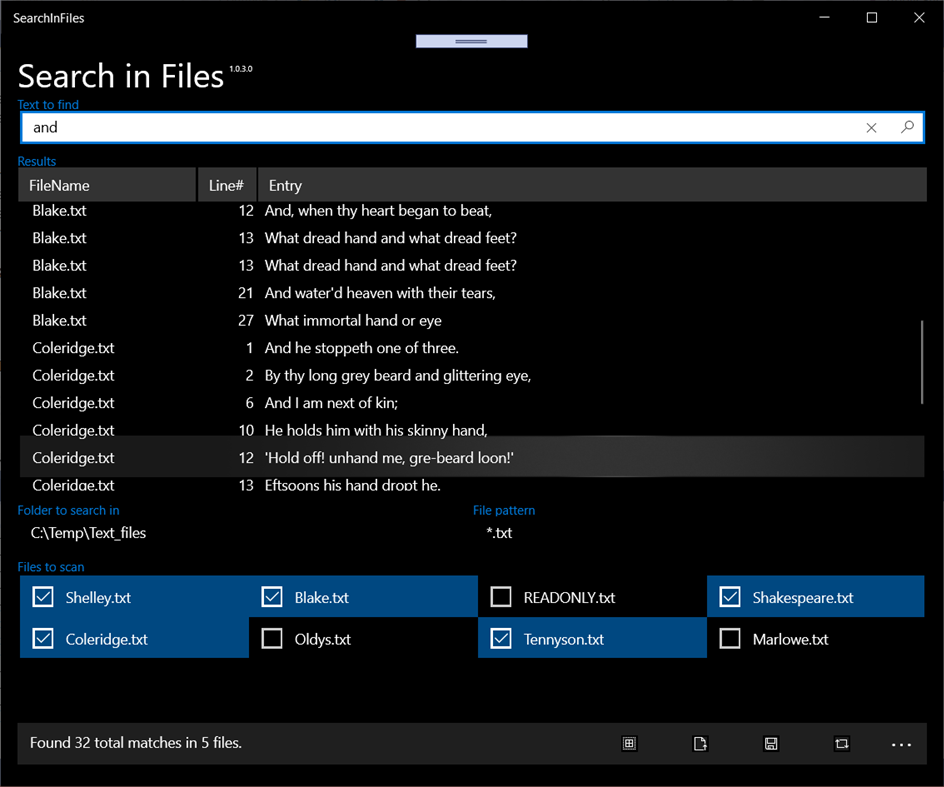Uncheck Tennyson.txt from files to scan

[x=500, y=638]
